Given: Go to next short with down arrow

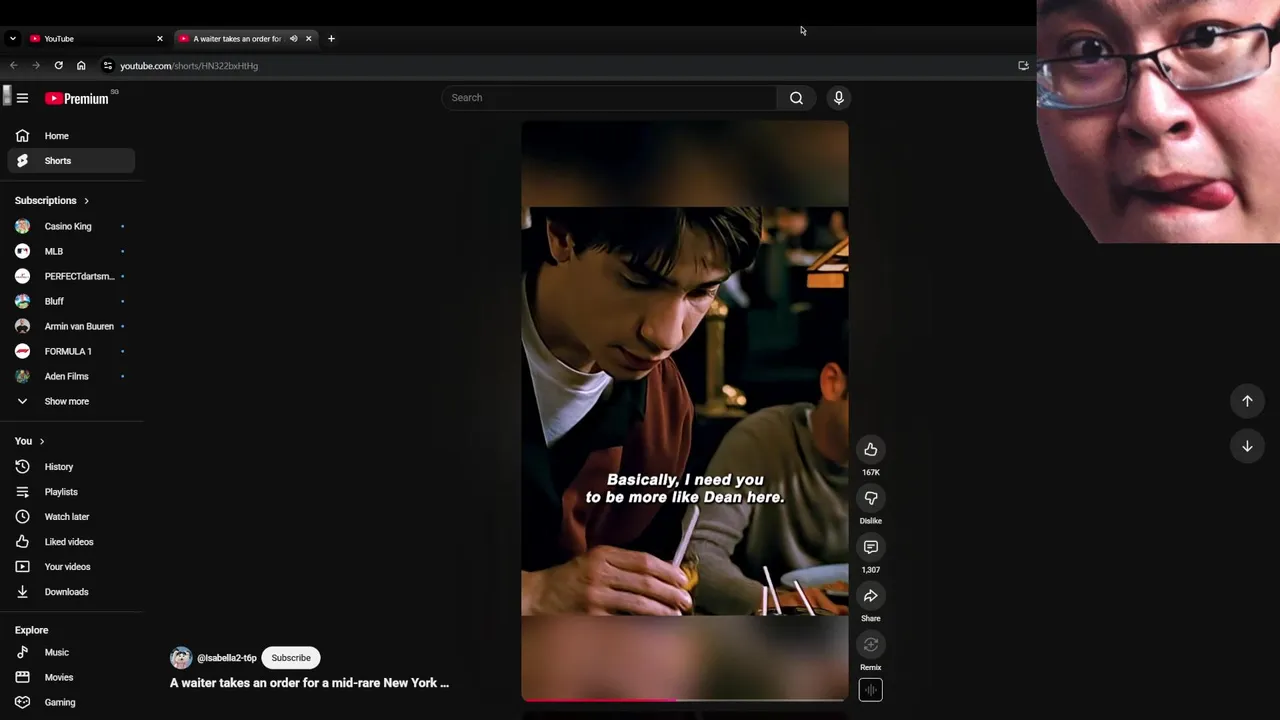Looking at the screenshot, I should [1247, 446].
